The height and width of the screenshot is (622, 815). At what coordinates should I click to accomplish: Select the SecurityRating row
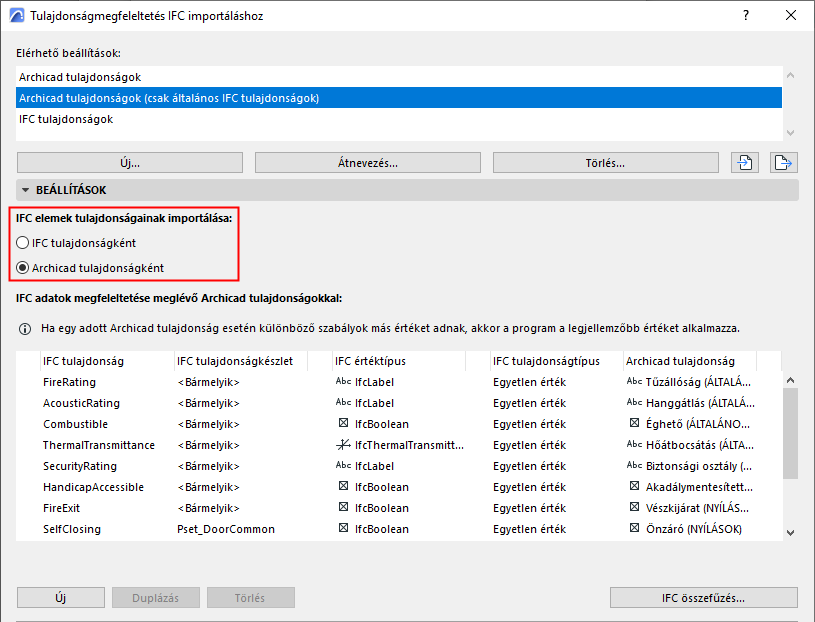click(399, 466)
